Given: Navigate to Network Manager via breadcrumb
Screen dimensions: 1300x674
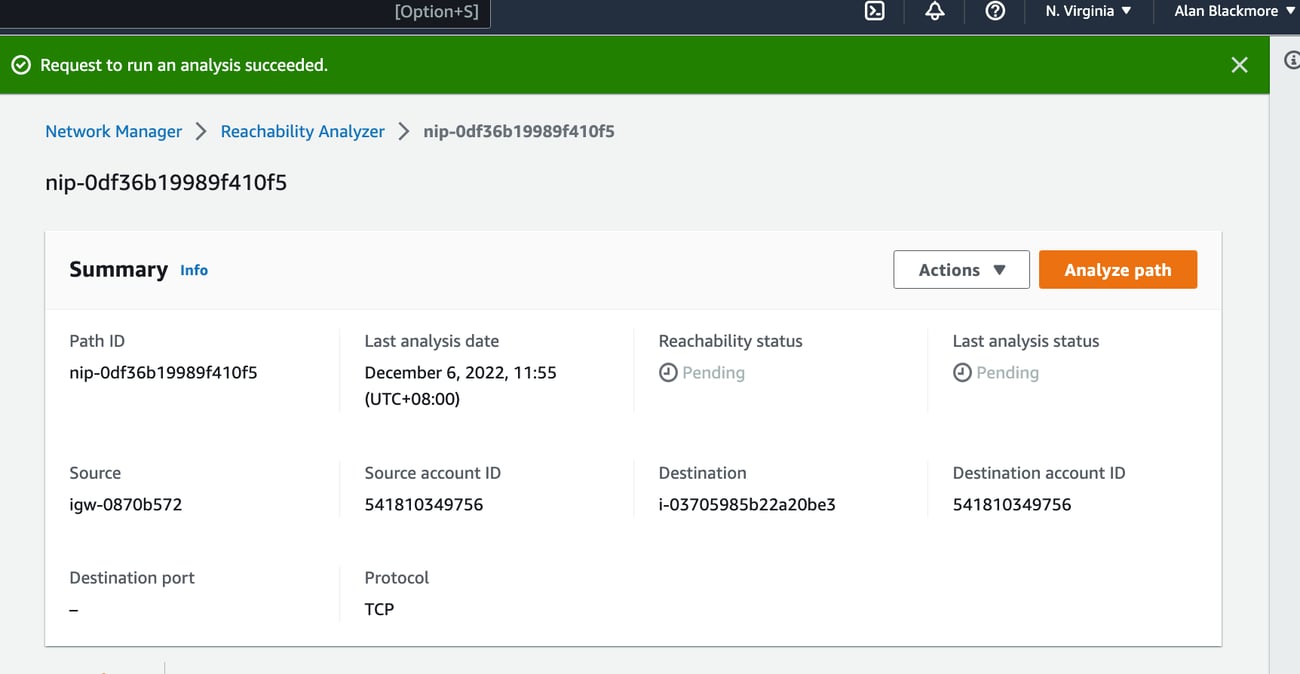Looking at the screenshot, I should (x=113, y=131).
